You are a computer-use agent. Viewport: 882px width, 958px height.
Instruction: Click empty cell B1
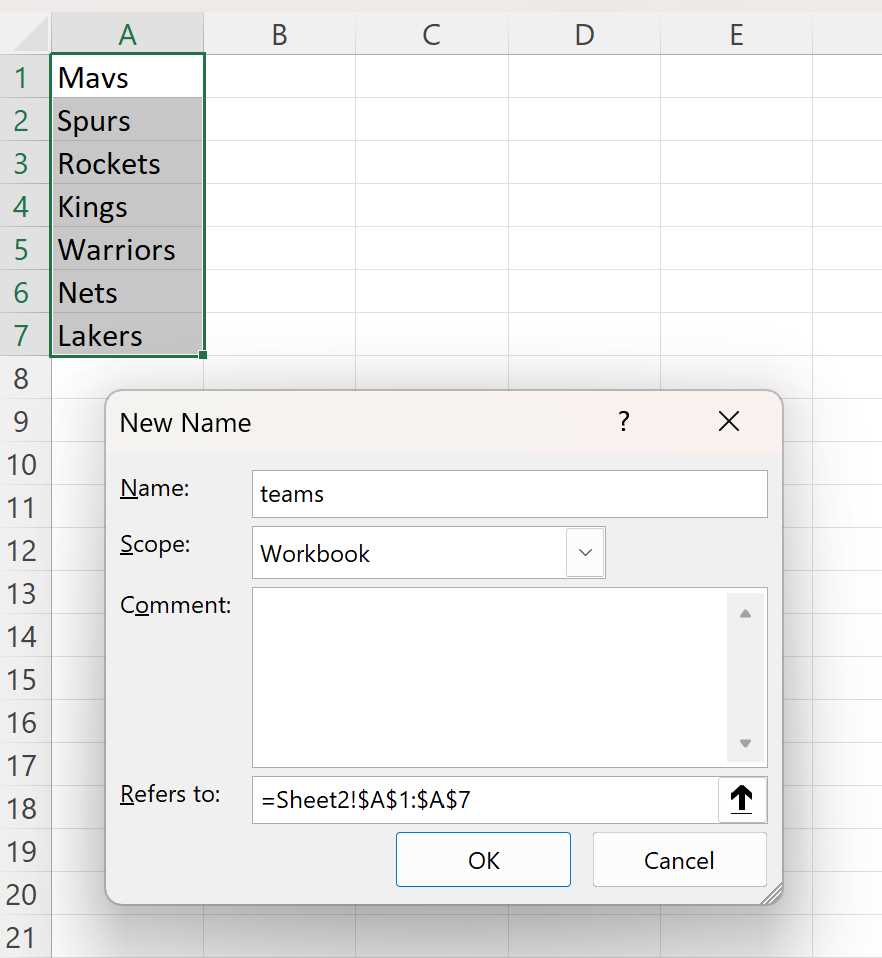[x=279, y=76]
